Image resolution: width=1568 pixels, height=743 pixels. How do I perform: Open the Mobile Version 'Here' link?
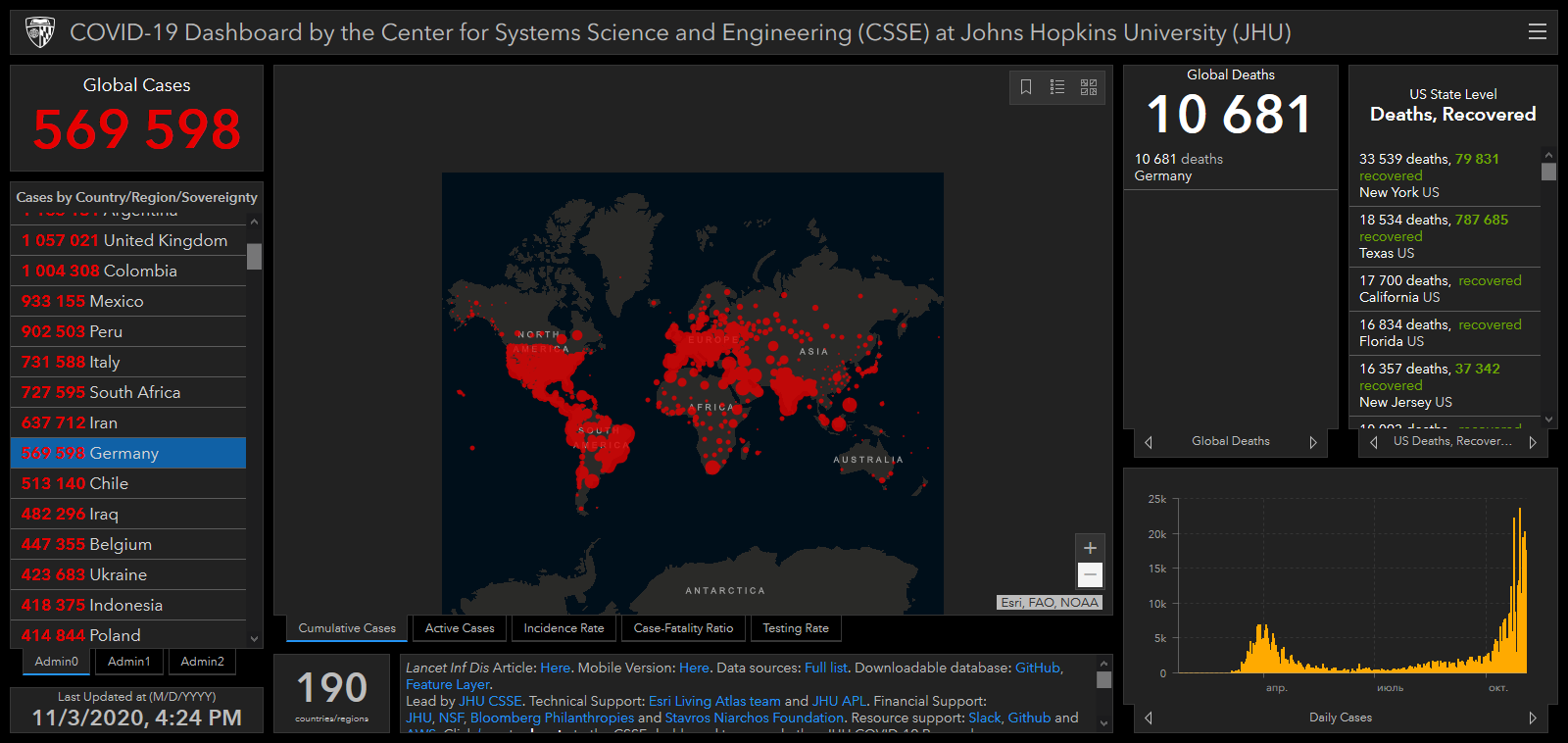click(694, 668)
